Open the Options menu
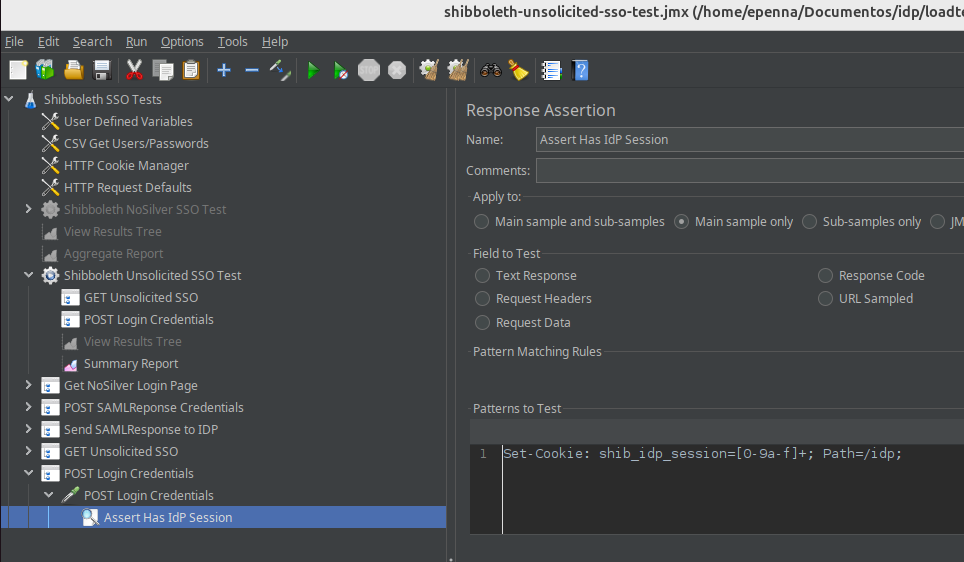The width and height of the screenshot is (964, 562). point(182,42)
